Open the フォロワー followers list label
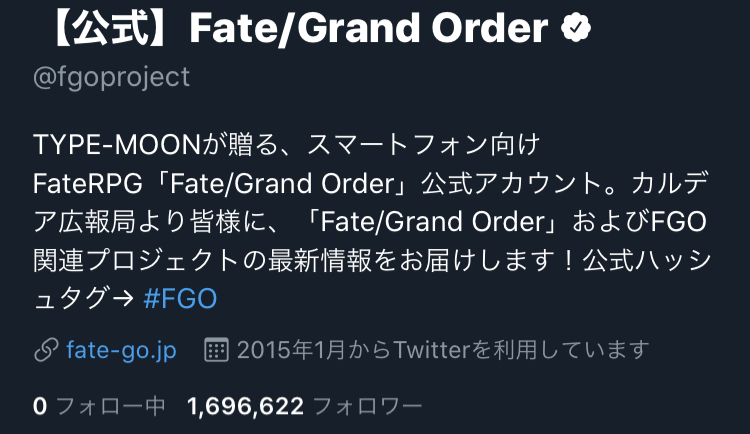The height and width of the screenshot is (434, 750). point(368,407)
